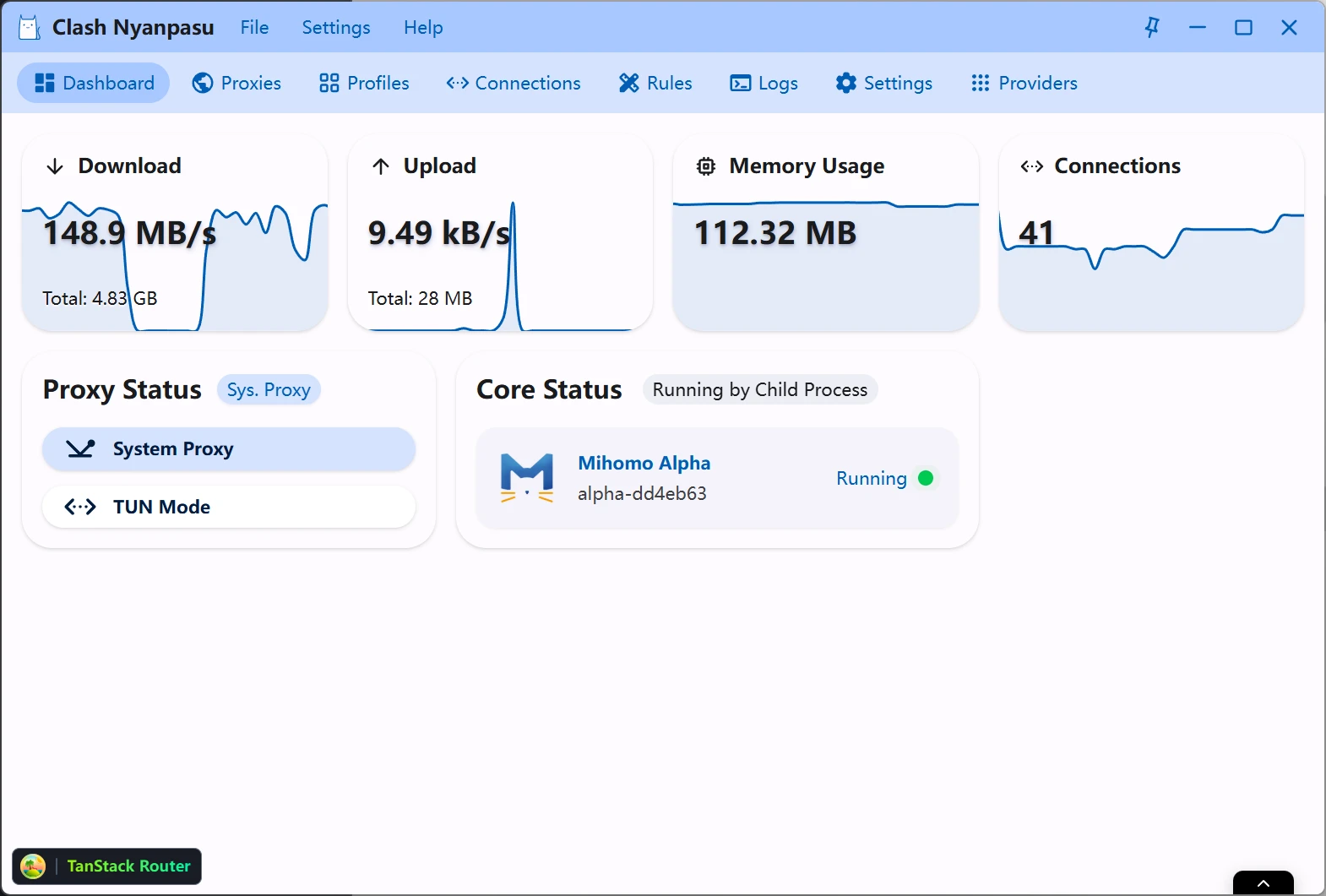Click the Sys. Proxy status badge
The image size is (1326, 896).
tap(269, 389)
